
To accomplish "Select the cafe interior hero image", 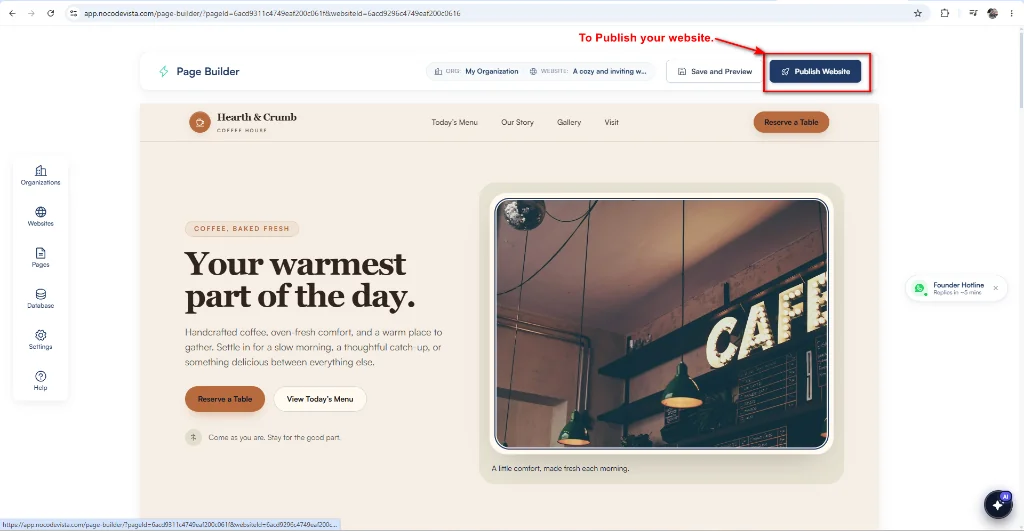I will [x=661, y=324].
